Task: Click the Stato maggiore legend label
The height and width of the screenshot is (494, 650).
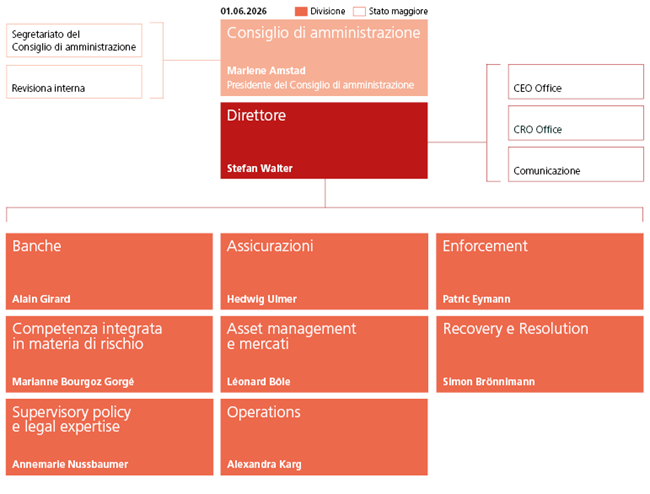Action: pyautogui.click(x=398, y=12)
